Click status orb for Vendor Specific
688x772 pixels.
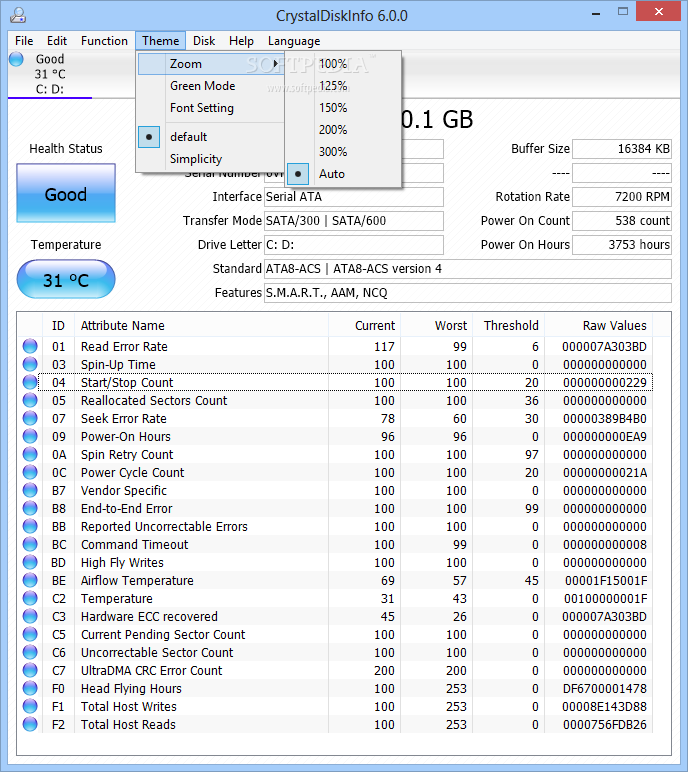30,490
